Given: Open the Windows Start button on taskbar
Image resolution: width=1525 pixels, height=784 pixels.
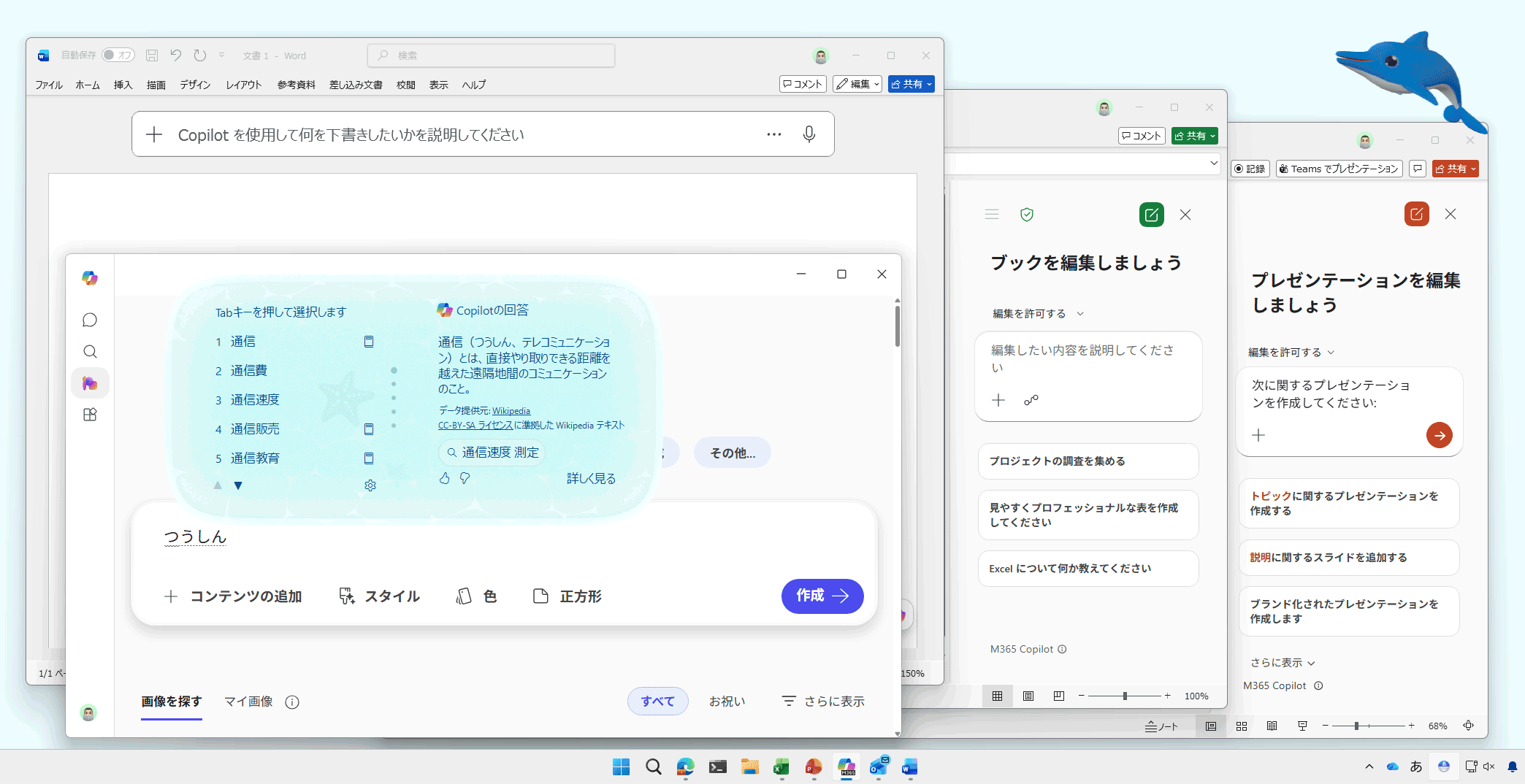Looking at the screenshot, I should (622, 766).
